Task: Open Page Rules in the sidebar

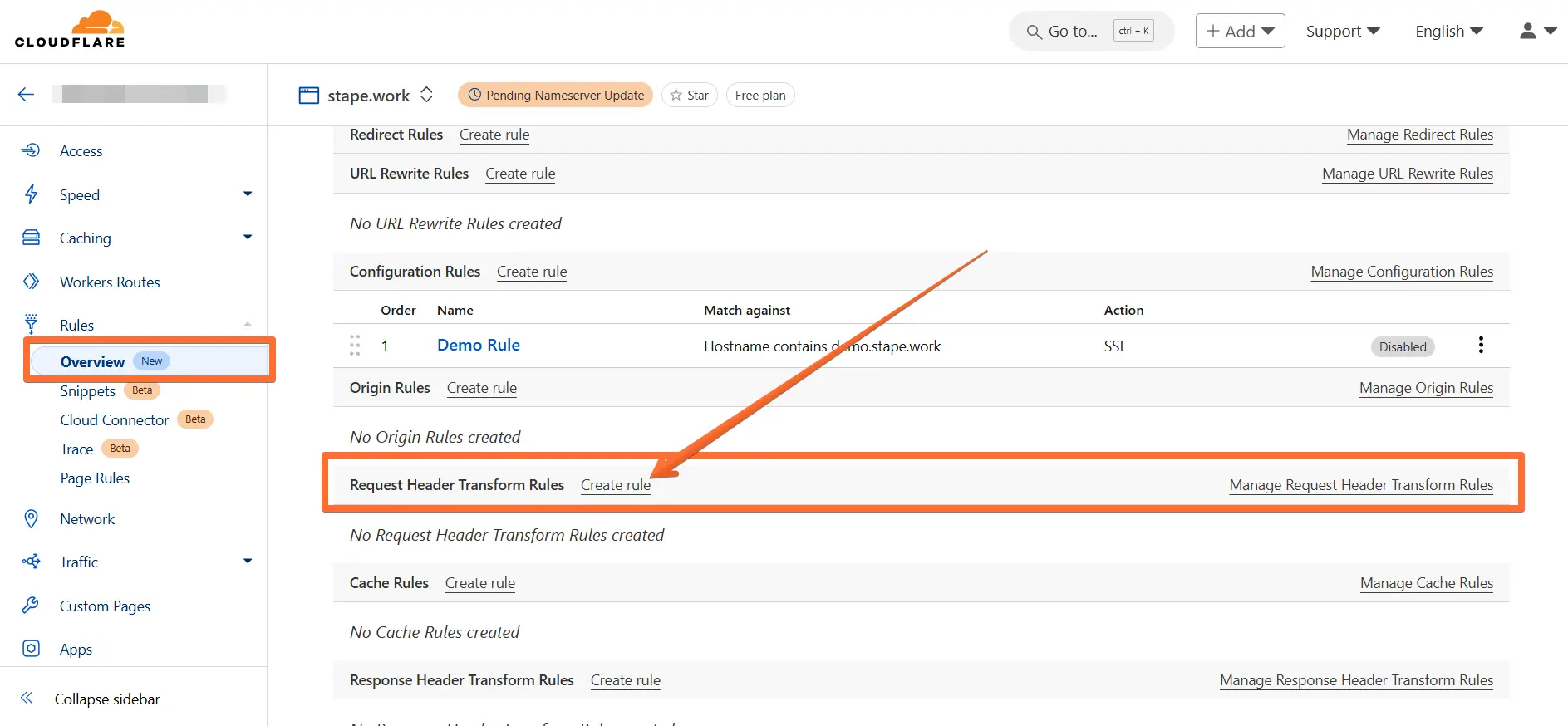Action: tap(95, 478)
